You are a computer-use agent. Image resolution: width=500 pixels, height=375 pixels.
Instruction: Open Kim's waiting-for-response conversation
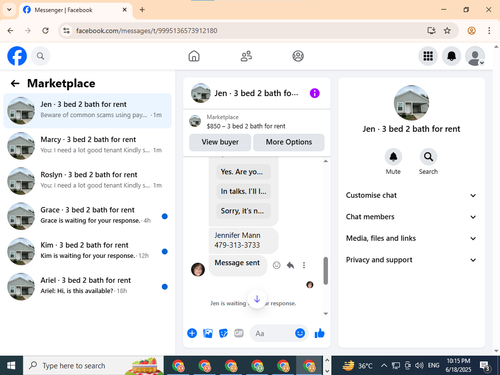(87, 251)
